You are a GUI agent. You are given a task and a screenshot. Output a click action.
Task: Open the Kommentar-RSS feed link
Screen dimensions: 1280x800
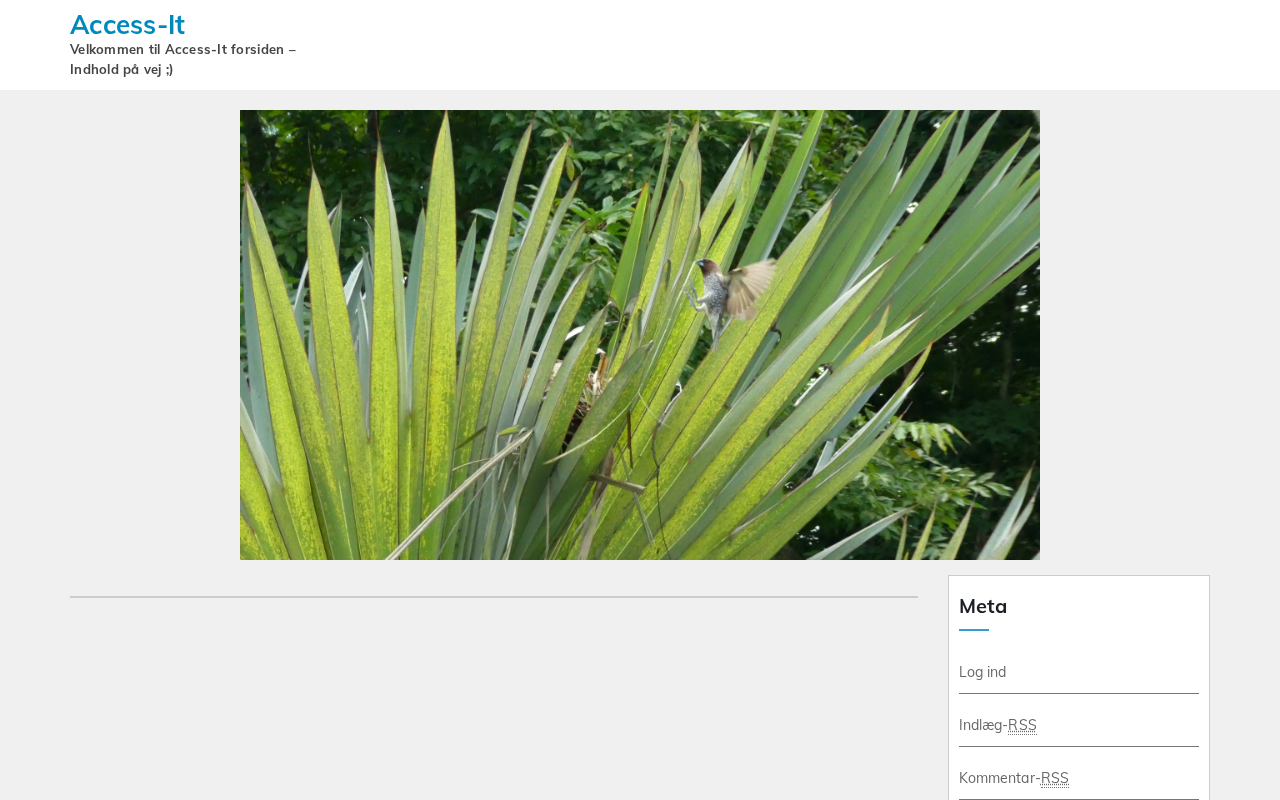[1014, 778]
